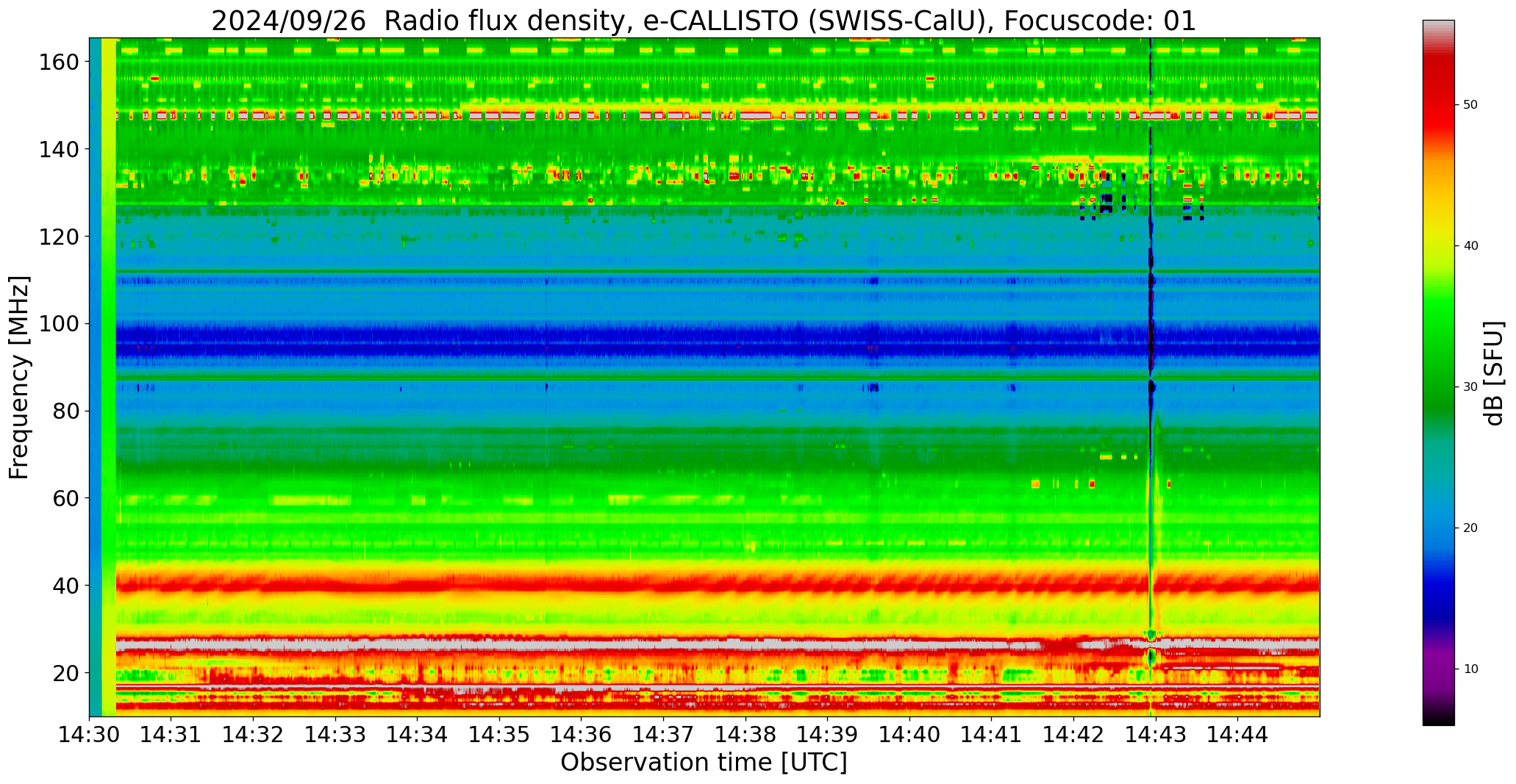Click the 'dB [SFU]' colorbar label
This screenshot has width=1516, height=784.
[1493, 373]
